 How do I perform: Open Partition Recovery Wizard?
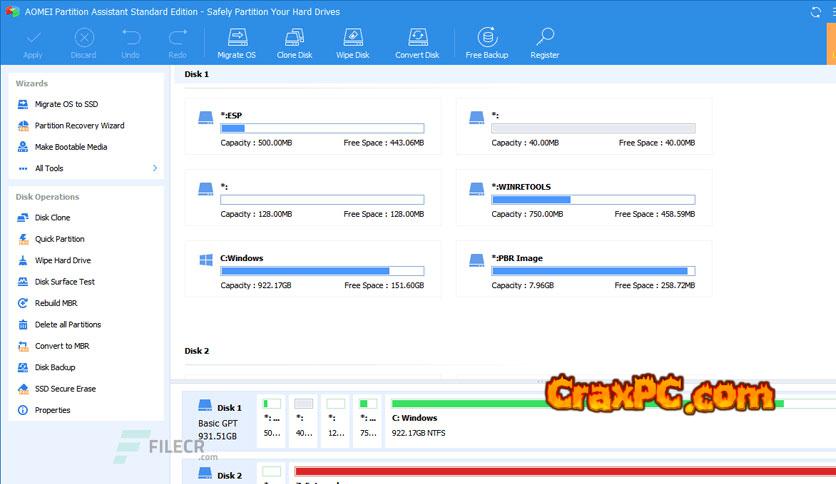click(79, 126)
